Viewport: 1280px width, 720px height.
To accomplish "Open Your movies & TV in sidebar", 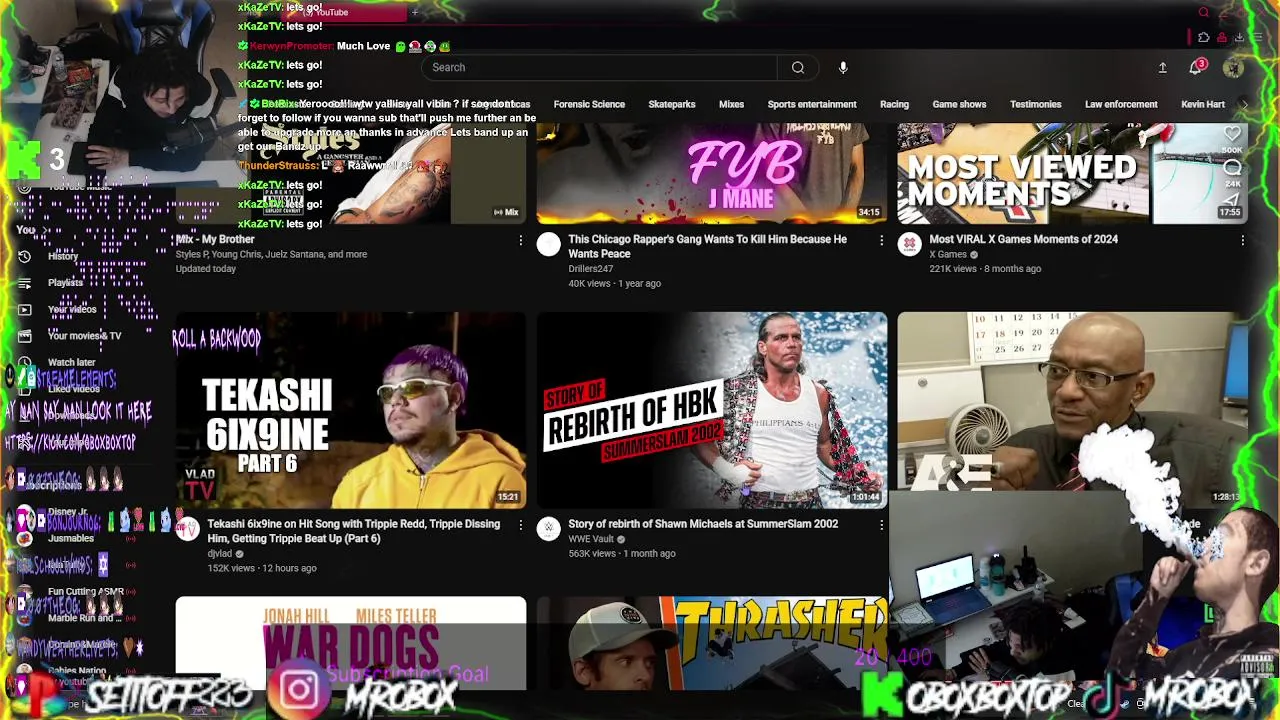I will click(84, 336).
